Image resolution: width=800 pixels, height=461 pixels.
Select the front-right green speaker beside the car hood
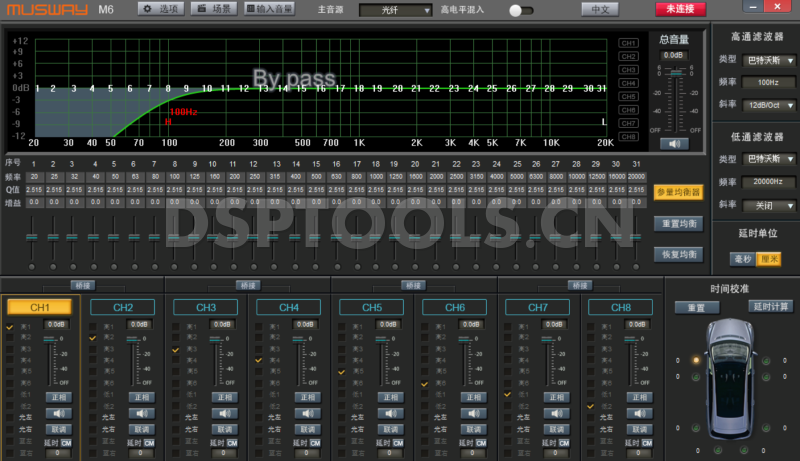[766, 361]
